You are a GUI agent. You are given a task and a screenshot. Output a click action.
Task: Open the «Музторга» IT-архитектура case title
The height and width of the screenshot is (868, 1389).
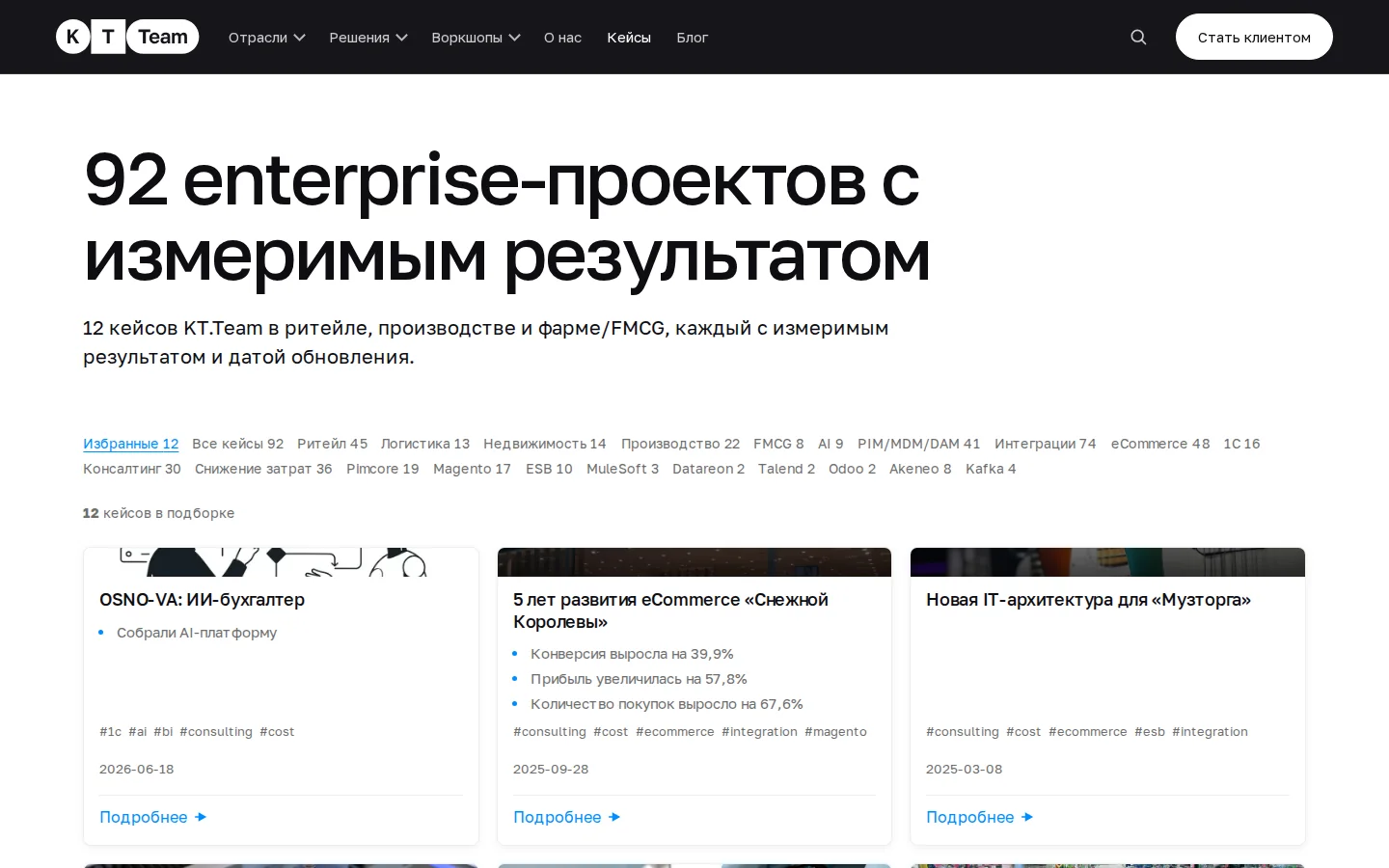(x=1088, y=600)
